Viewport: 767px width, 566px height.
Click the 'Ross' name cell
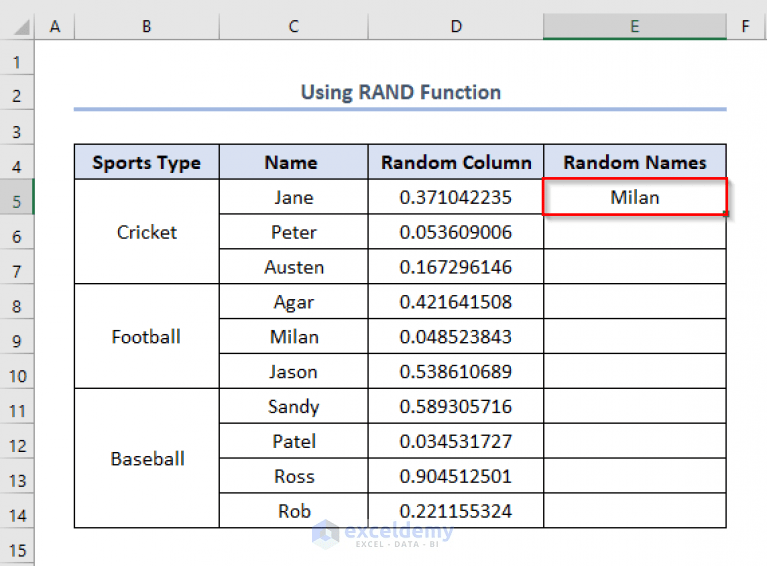(293, 476)
